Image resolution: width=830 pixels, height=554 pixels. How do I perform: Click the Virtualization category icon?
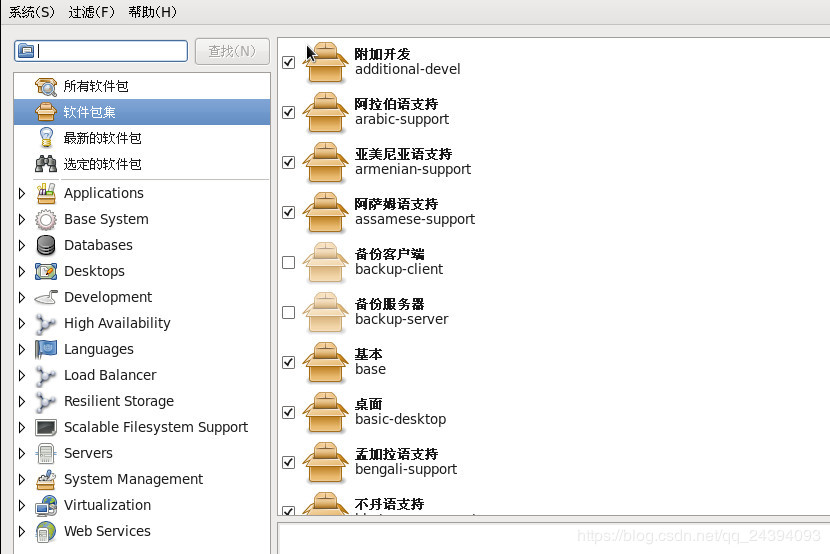tap(46, 505)
